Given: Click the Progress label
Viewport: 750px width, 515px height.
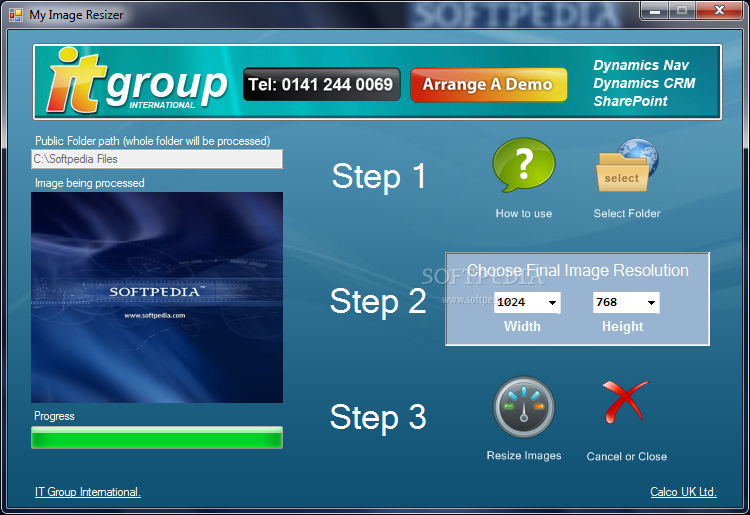Looking at the screenshot, I should (54, 416).
